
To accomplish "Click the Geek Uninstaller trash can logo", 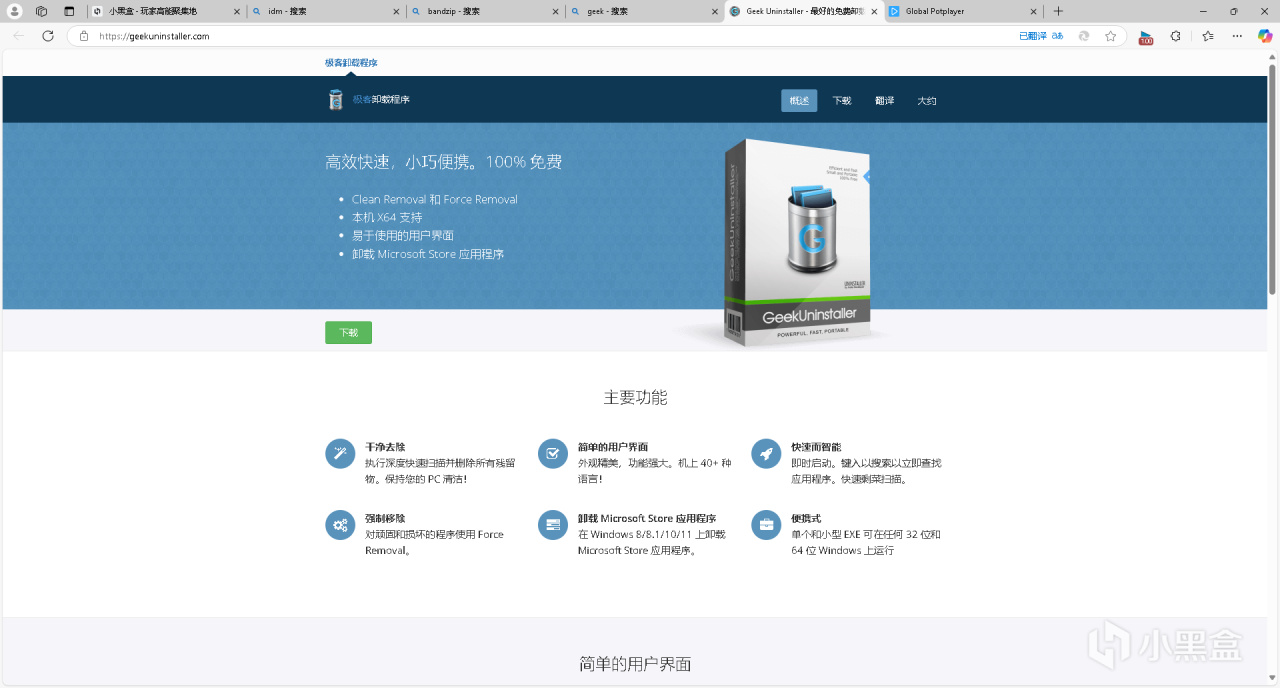I will click(336, 99).
